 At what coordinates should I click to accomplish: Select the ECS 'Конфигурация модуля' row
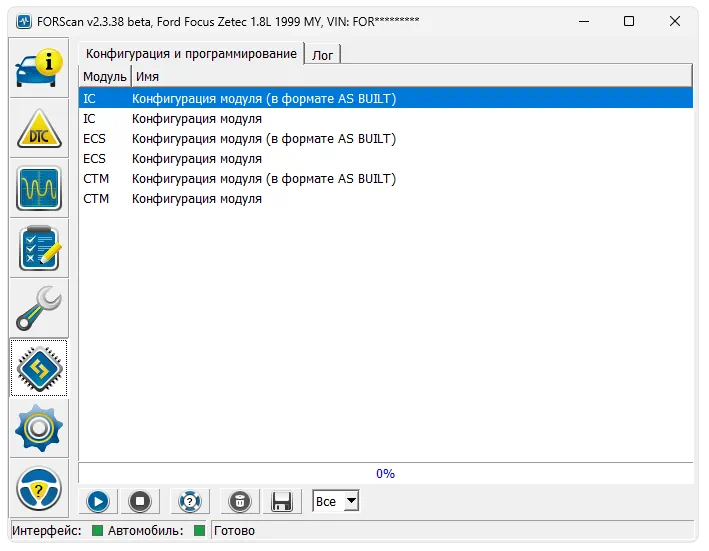point(386,159)
